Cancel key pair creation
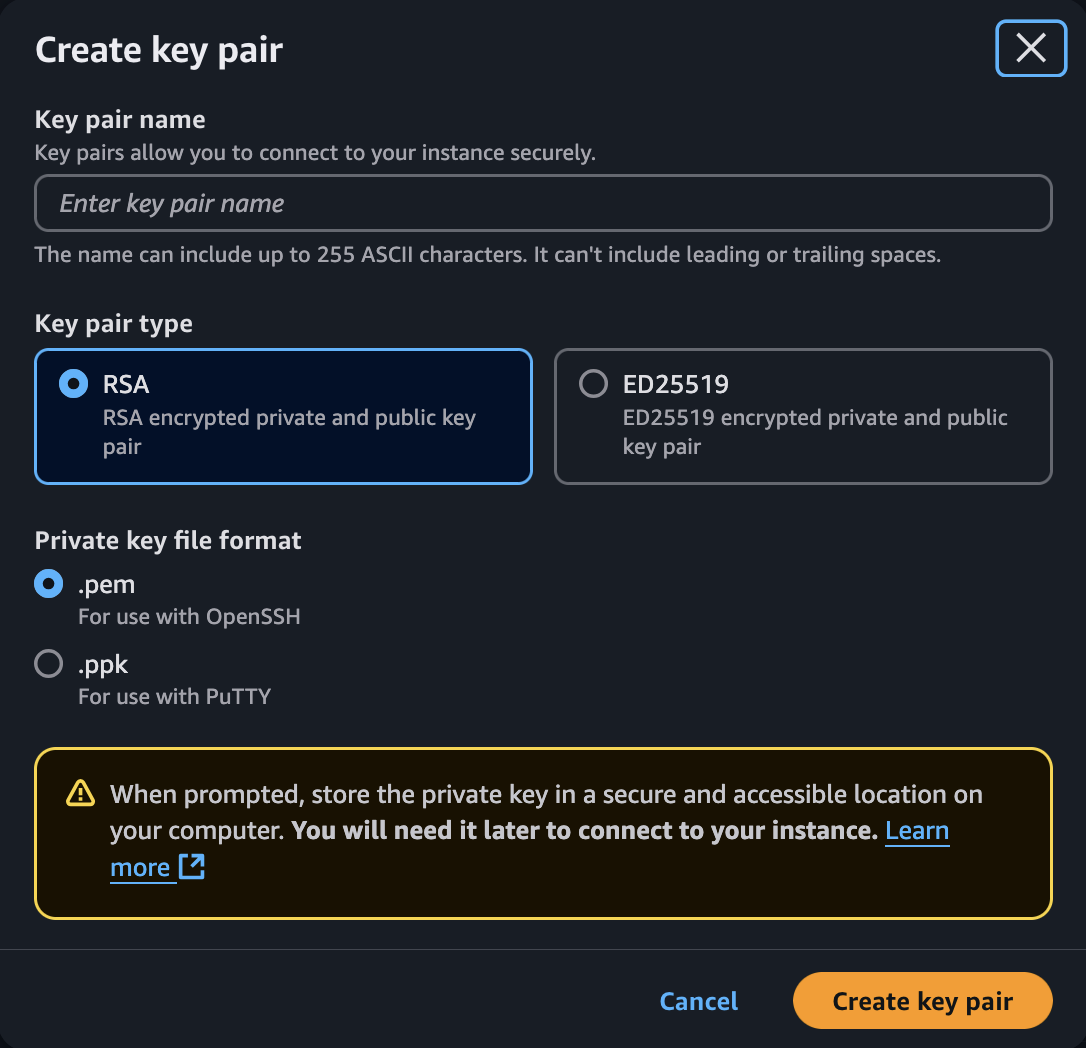 pyautogui.click(x=698, y=1001)
